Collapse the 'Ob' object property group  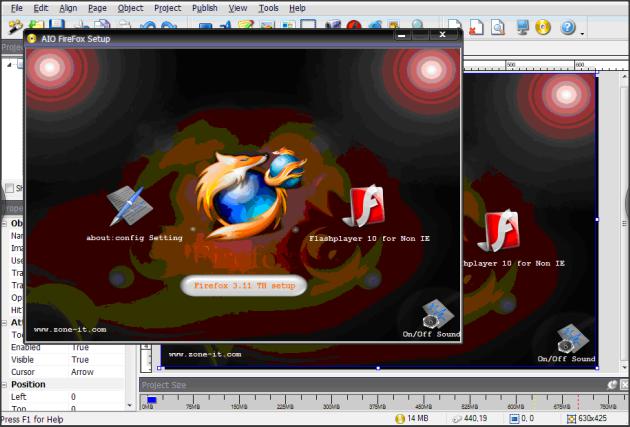point(4,223)
